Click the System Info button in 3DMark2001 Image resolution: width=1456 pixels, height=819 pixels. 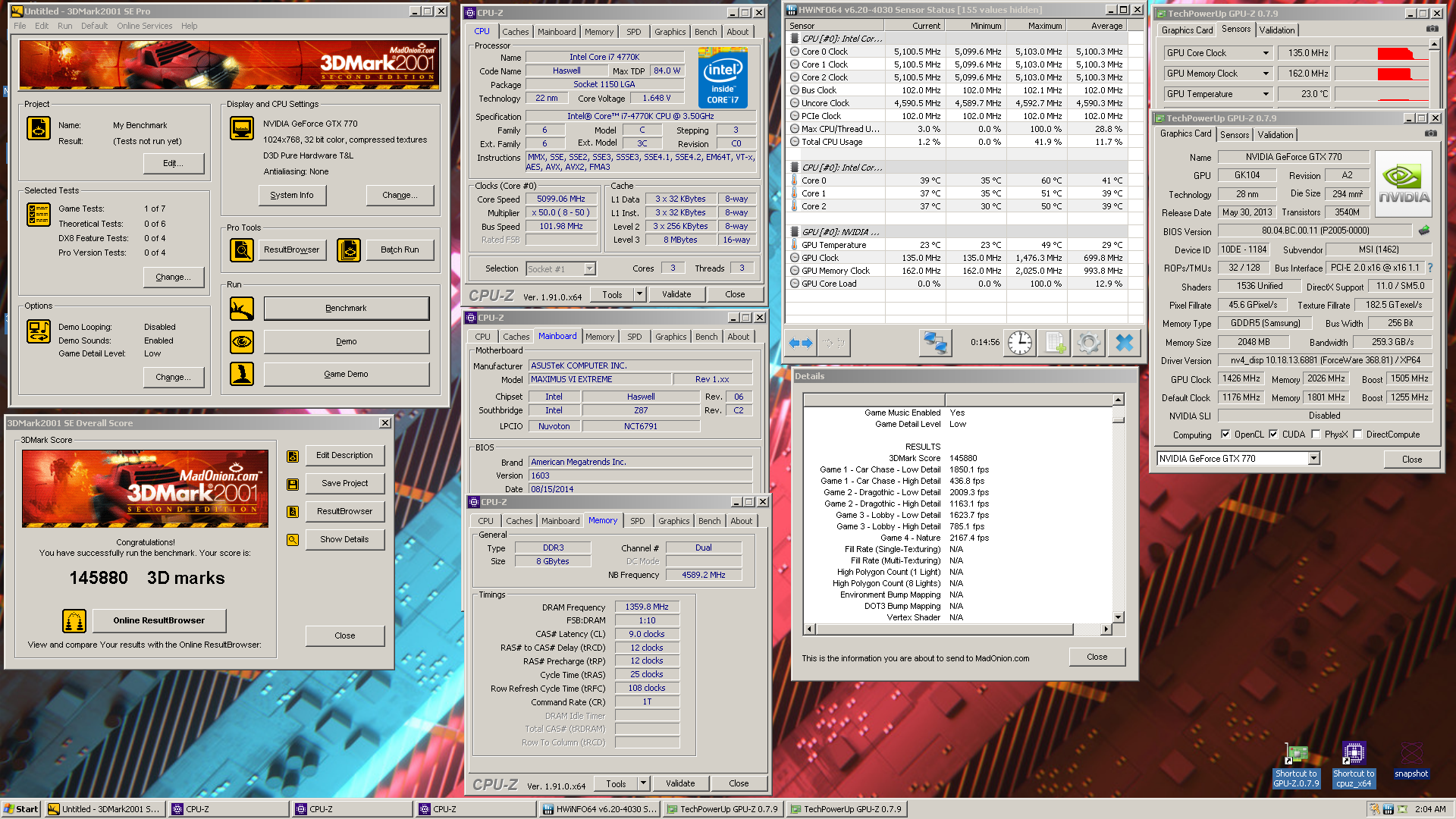[292, 195]
